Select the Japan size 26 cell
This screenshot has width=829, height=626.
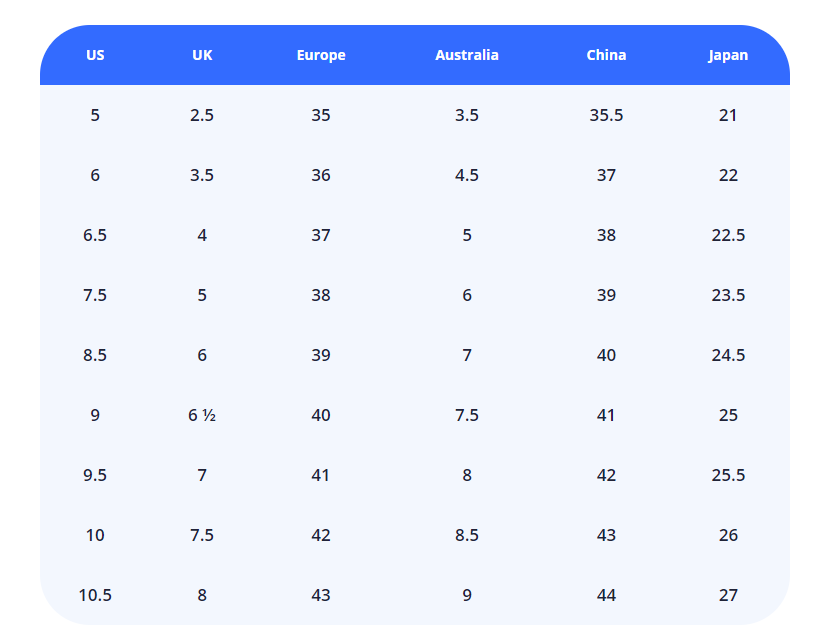[728, 535]
